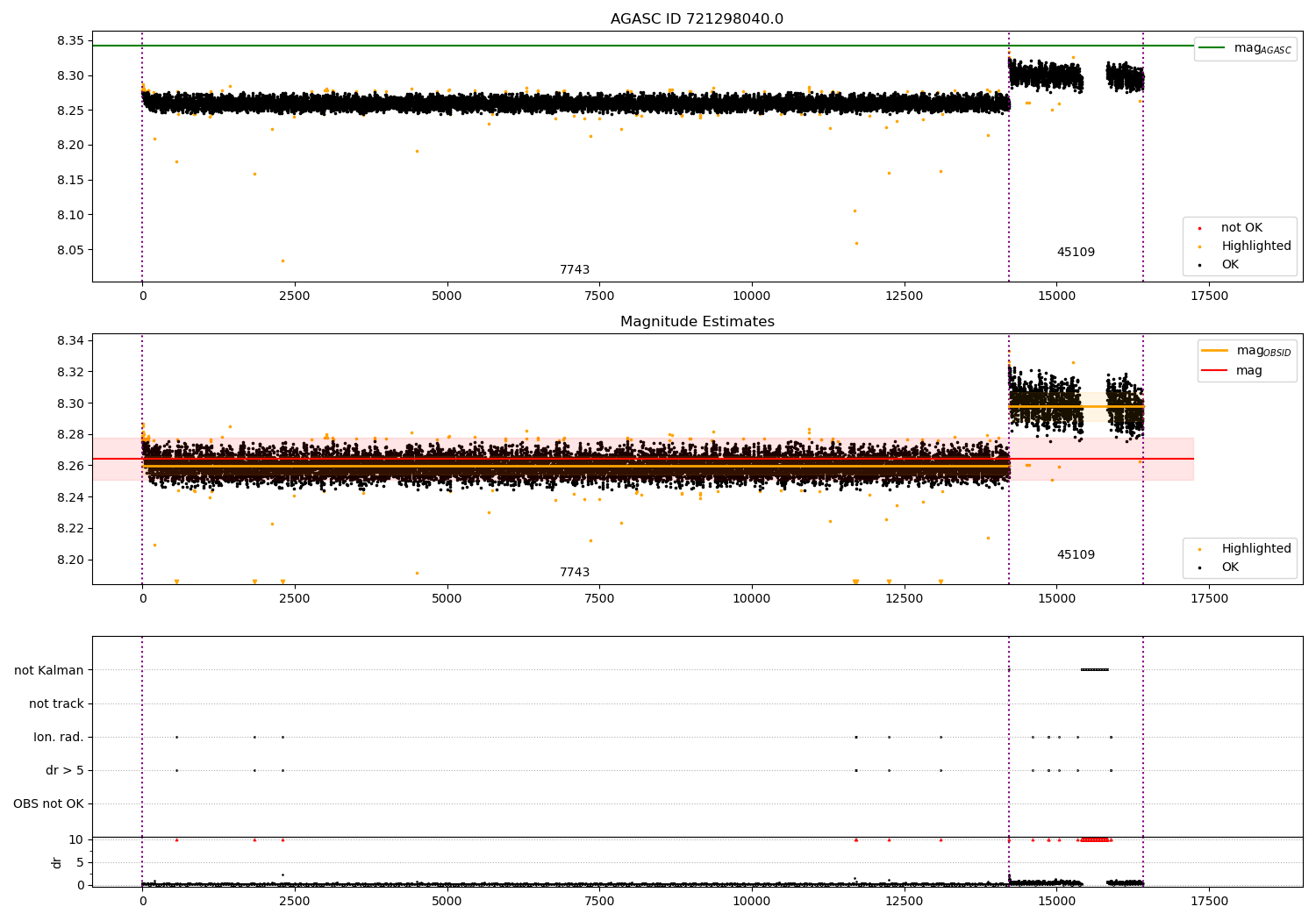Click observation label 45109 in middle plot
The image size is (1316, 921).
[1076, 555]
